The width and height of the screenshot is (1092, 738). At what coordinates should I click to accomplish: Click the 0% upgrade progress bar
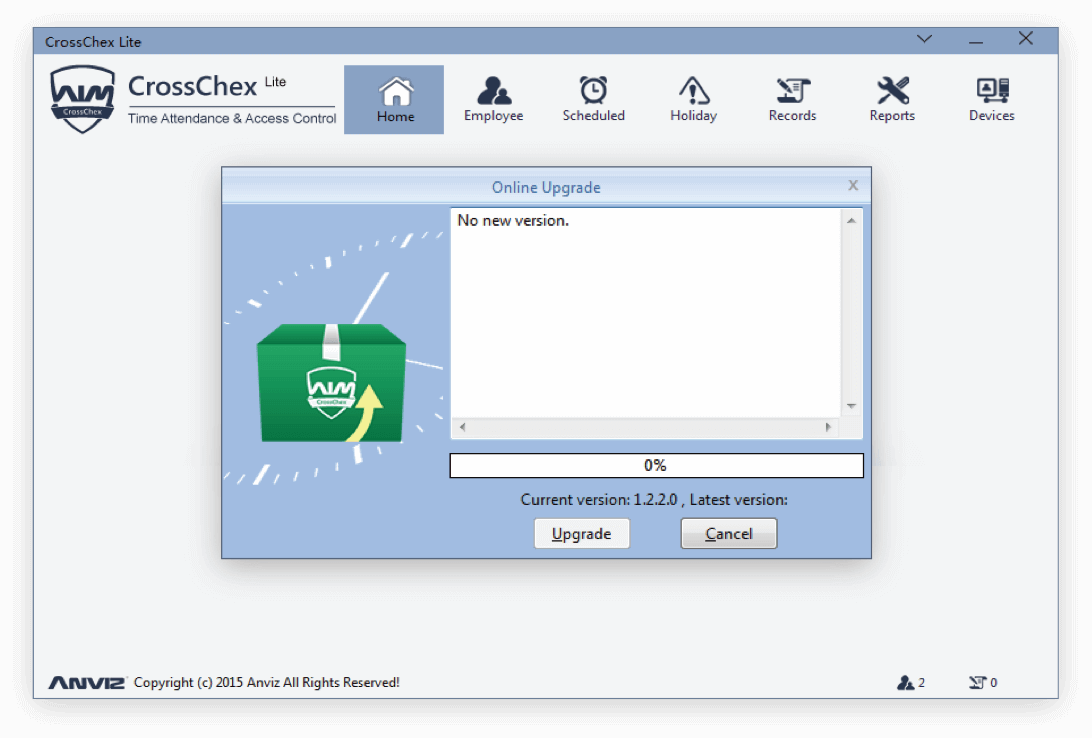click(x=656, y=465)
